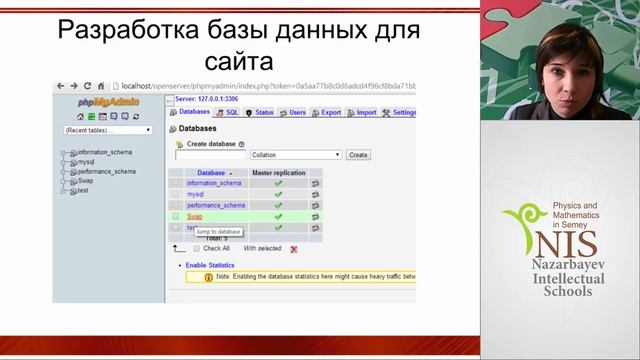Click the browser forward arrow

tap(74, 86)
